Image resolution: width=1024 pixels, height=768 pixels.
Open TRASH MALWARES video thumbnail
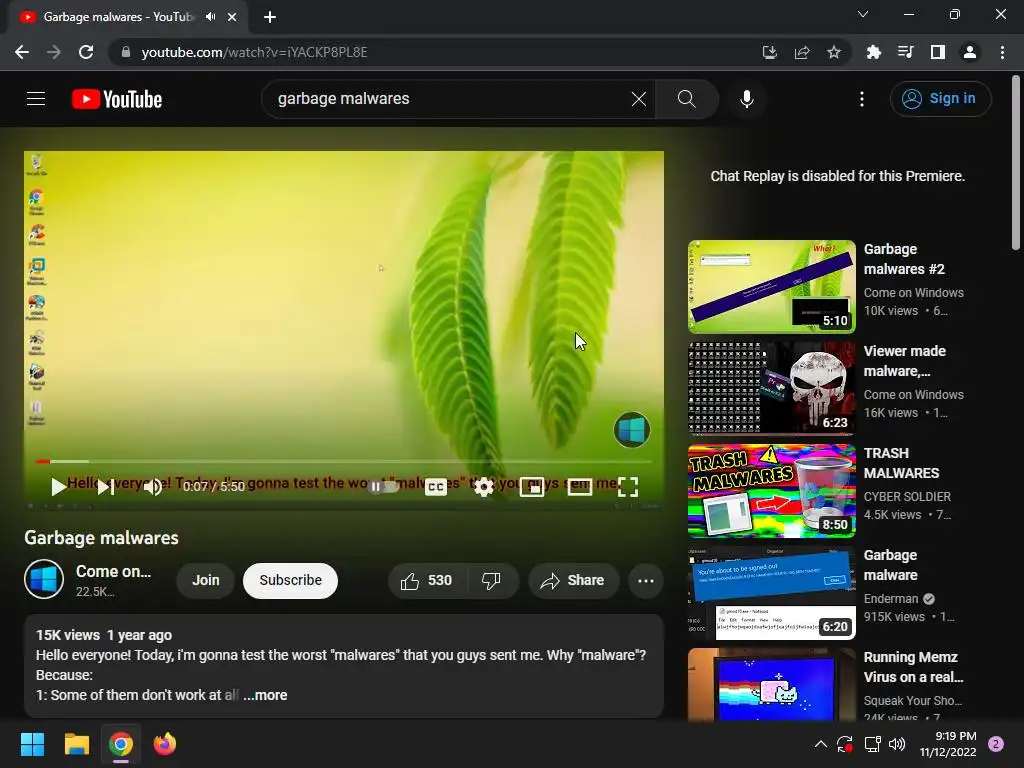tap(772, 490)
